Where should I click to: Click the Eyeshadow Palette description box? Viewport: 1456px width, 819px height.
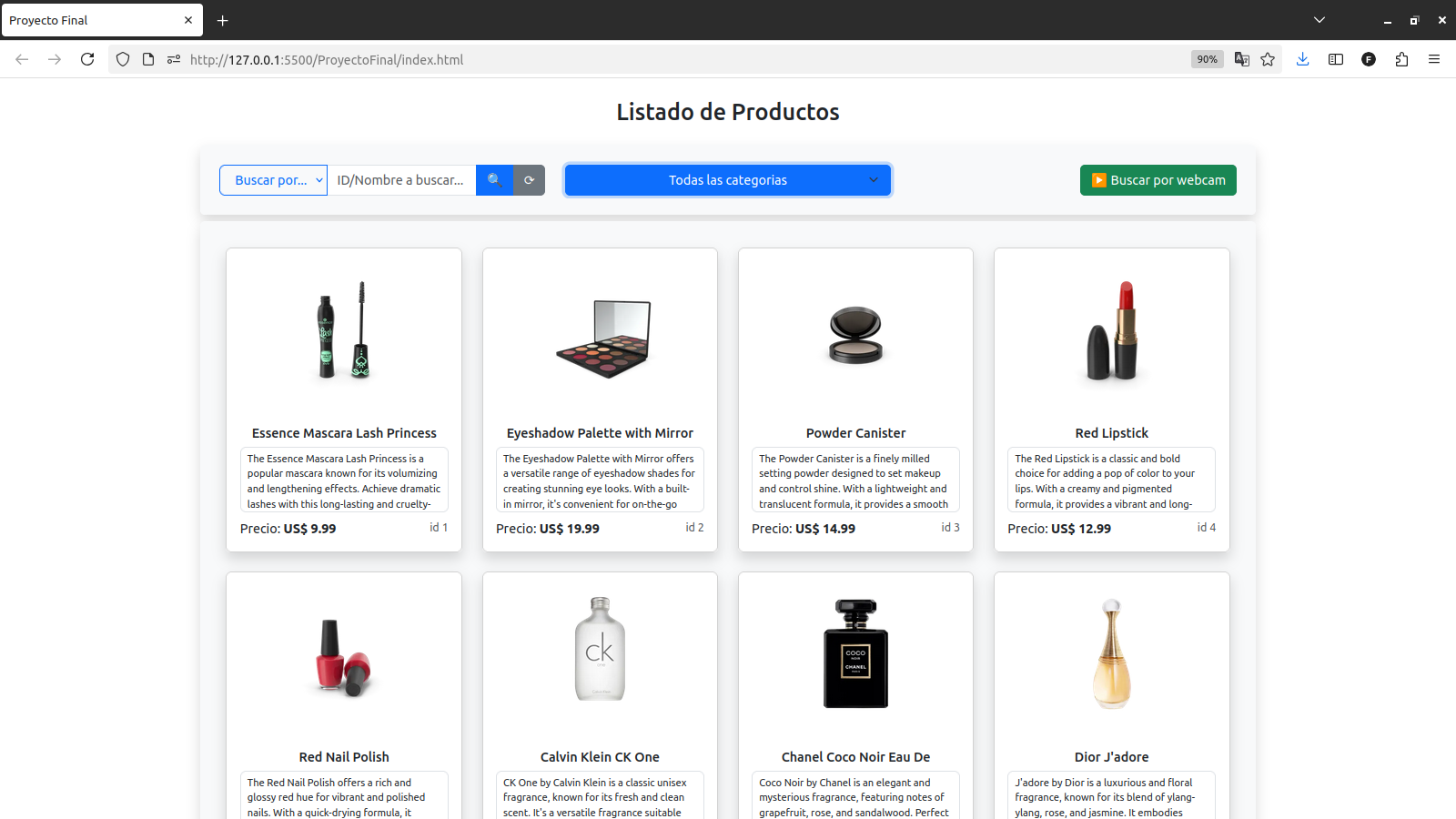pos(600,480)
